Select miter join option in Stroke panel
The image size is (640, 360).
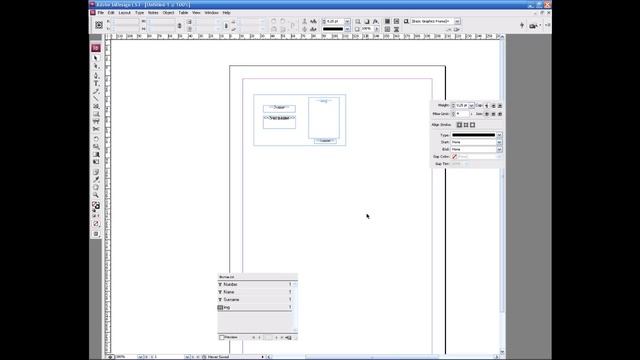pyautogui.click(x=487, y=114)
